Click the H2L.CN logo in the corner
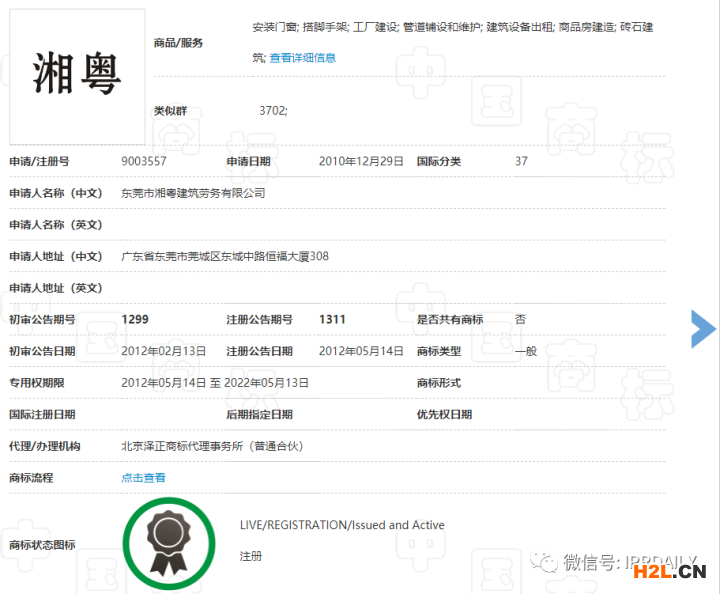 pyautogui.click(x=676, y=572)
